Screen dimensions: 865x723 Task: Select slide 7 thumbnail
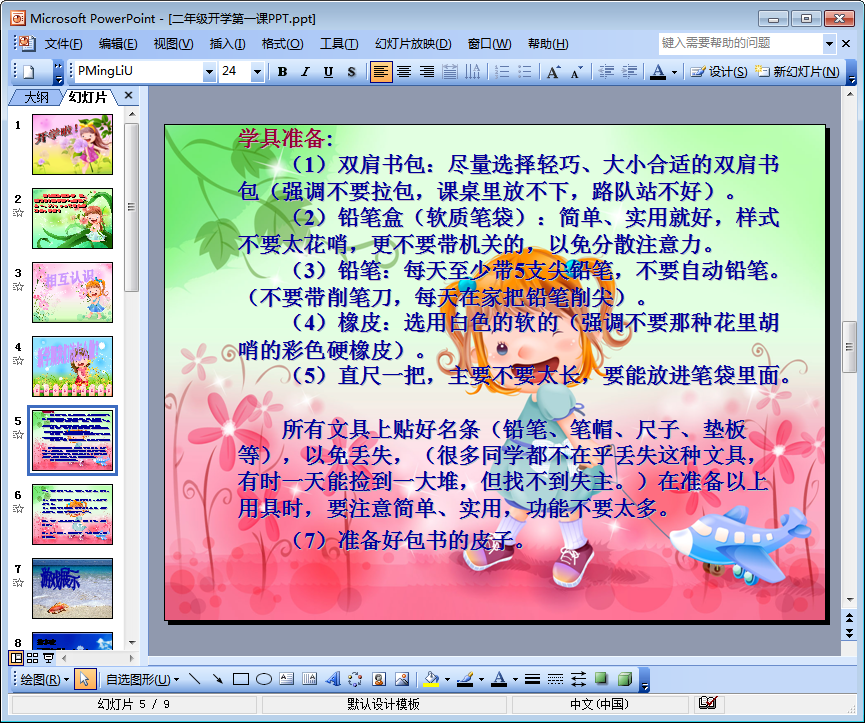[x=72, y=588]
